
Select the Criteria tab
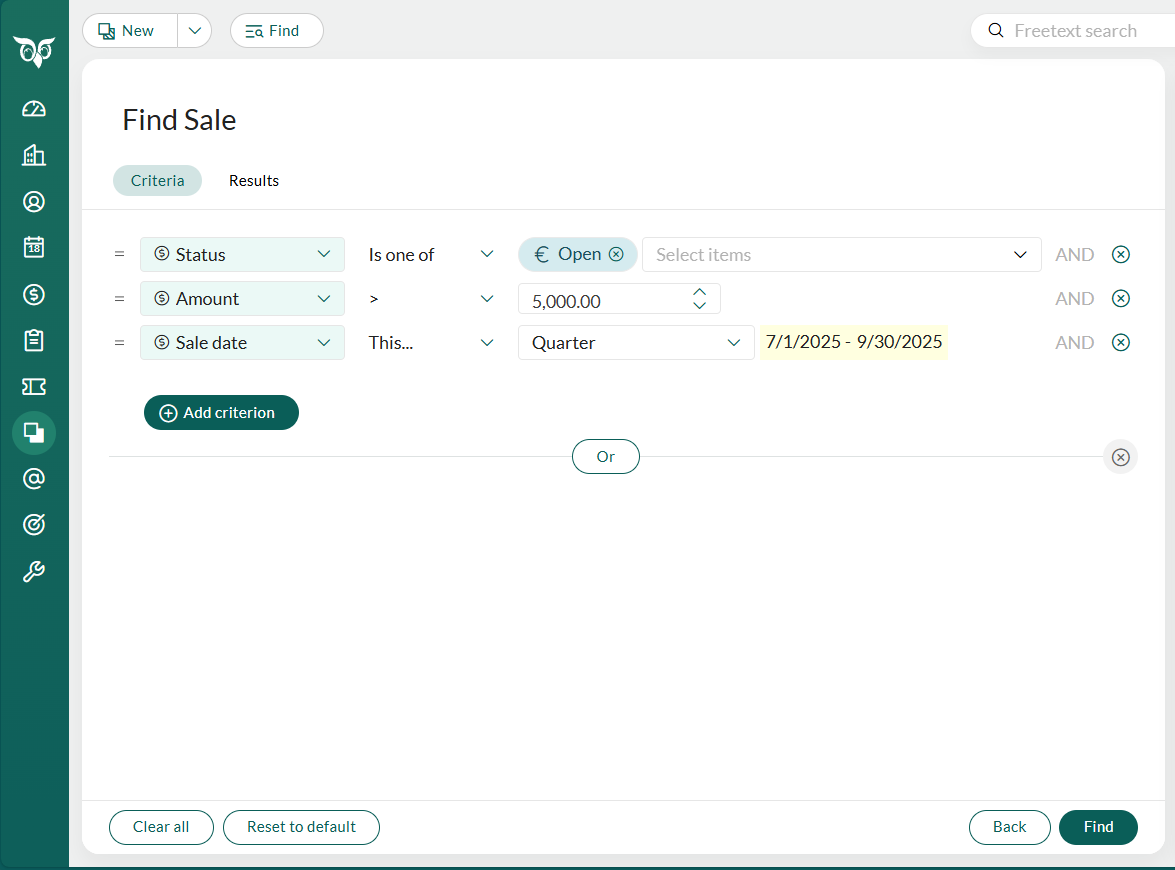click(x=157, y=180)
